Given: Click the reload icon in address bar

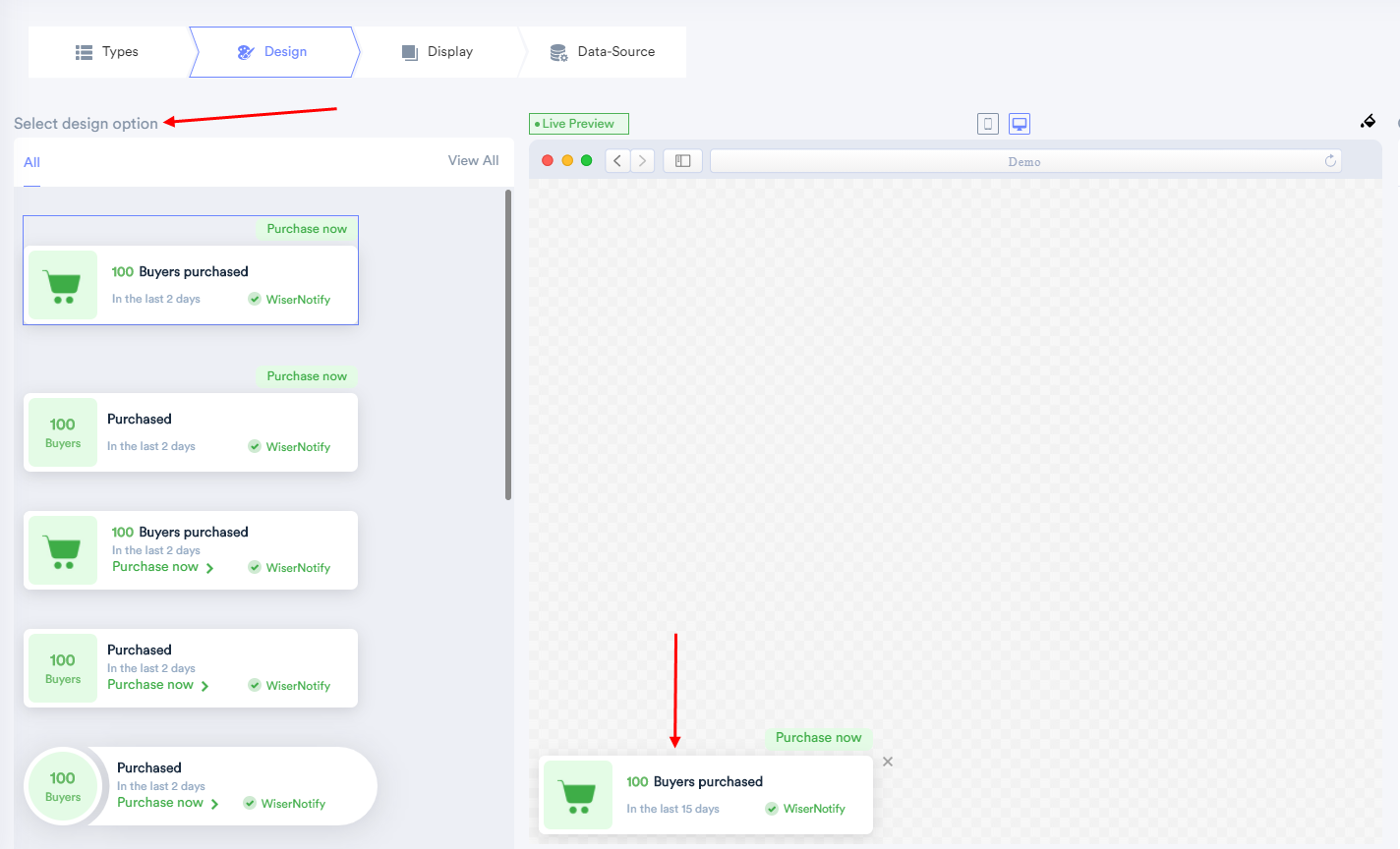Looking at the screenshot, I should 1330,161.
